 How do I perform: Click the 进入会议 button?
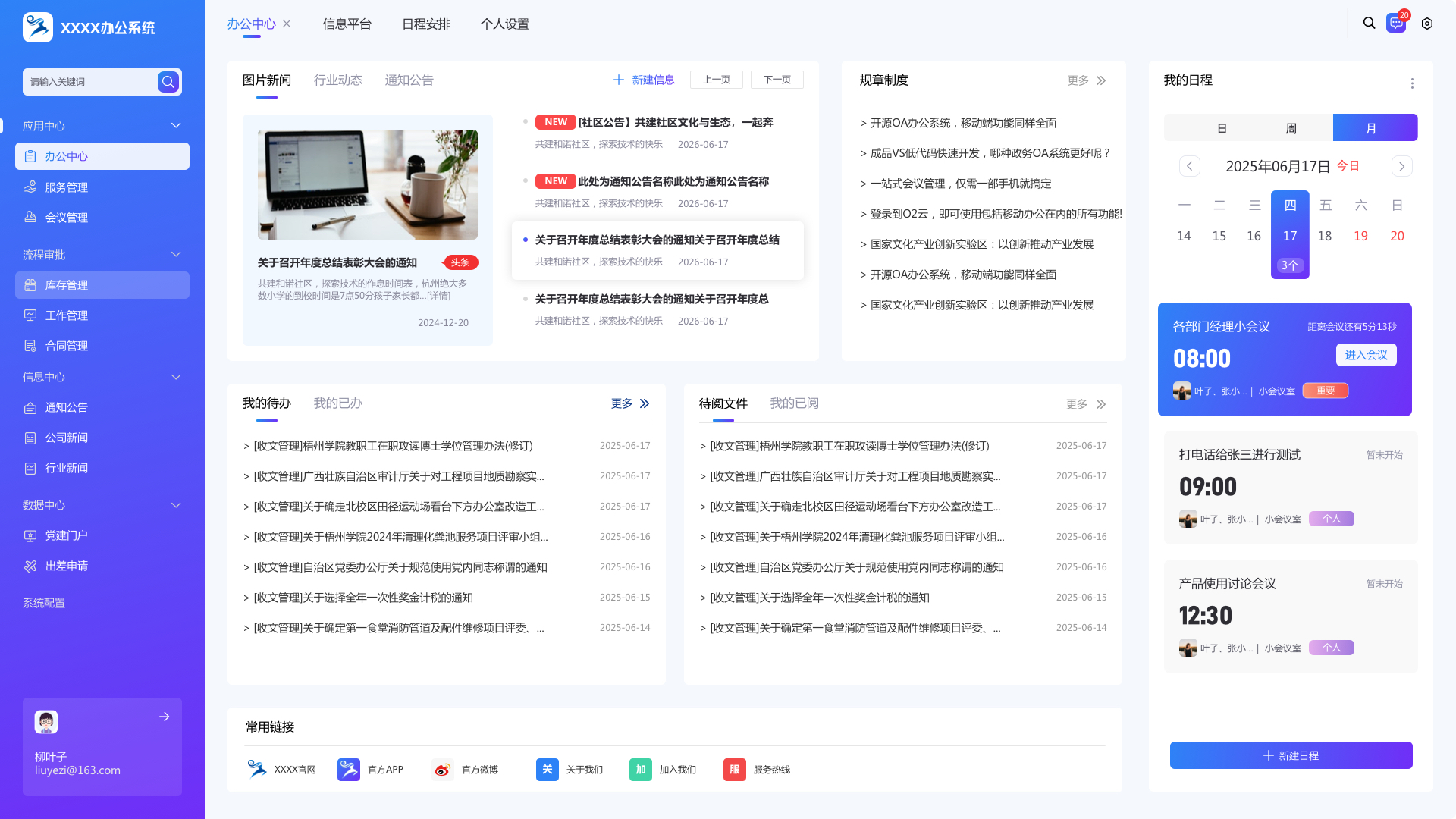1366,355
